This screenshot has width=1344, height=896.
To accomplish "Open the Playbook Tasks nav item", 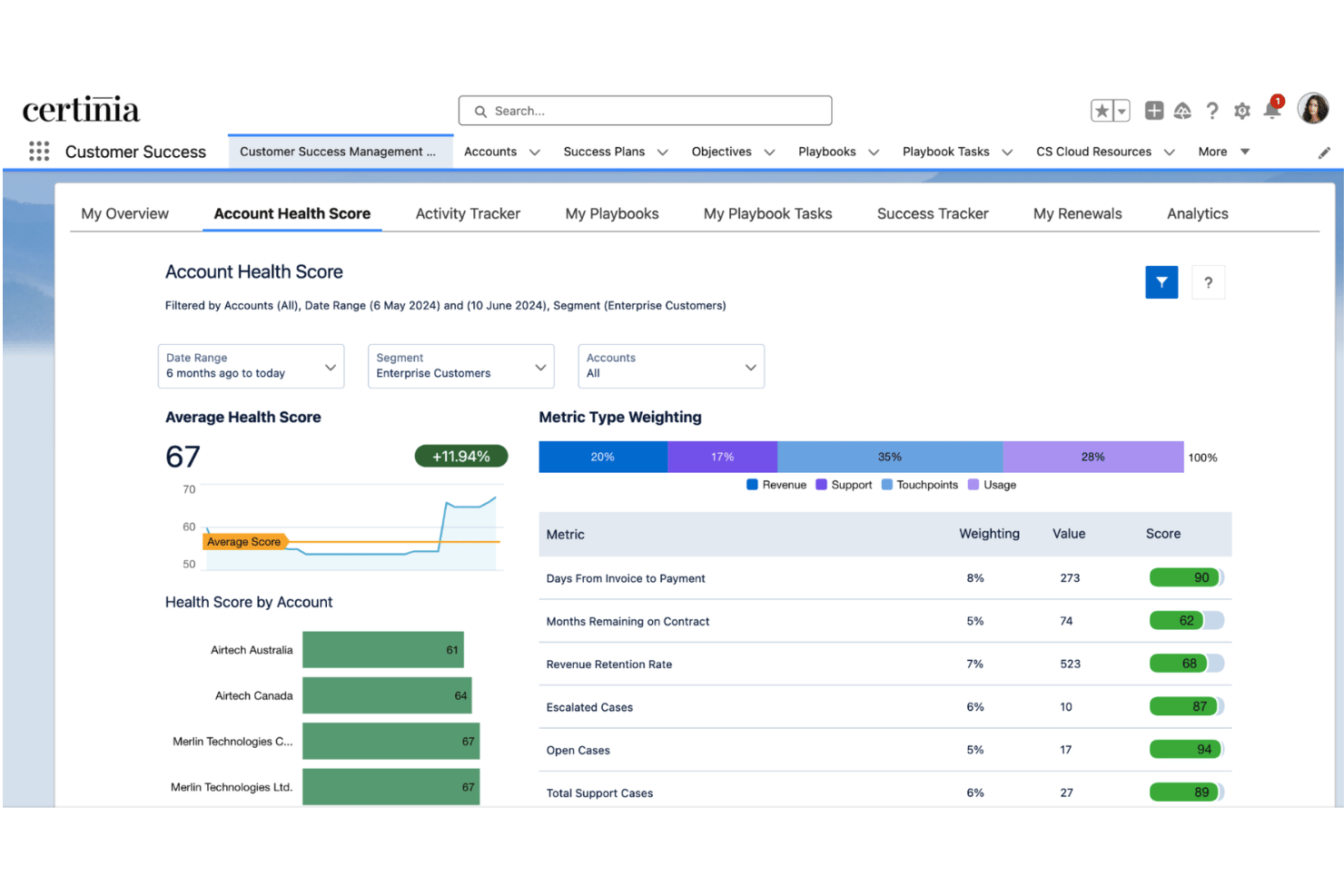I will [945, 152].
